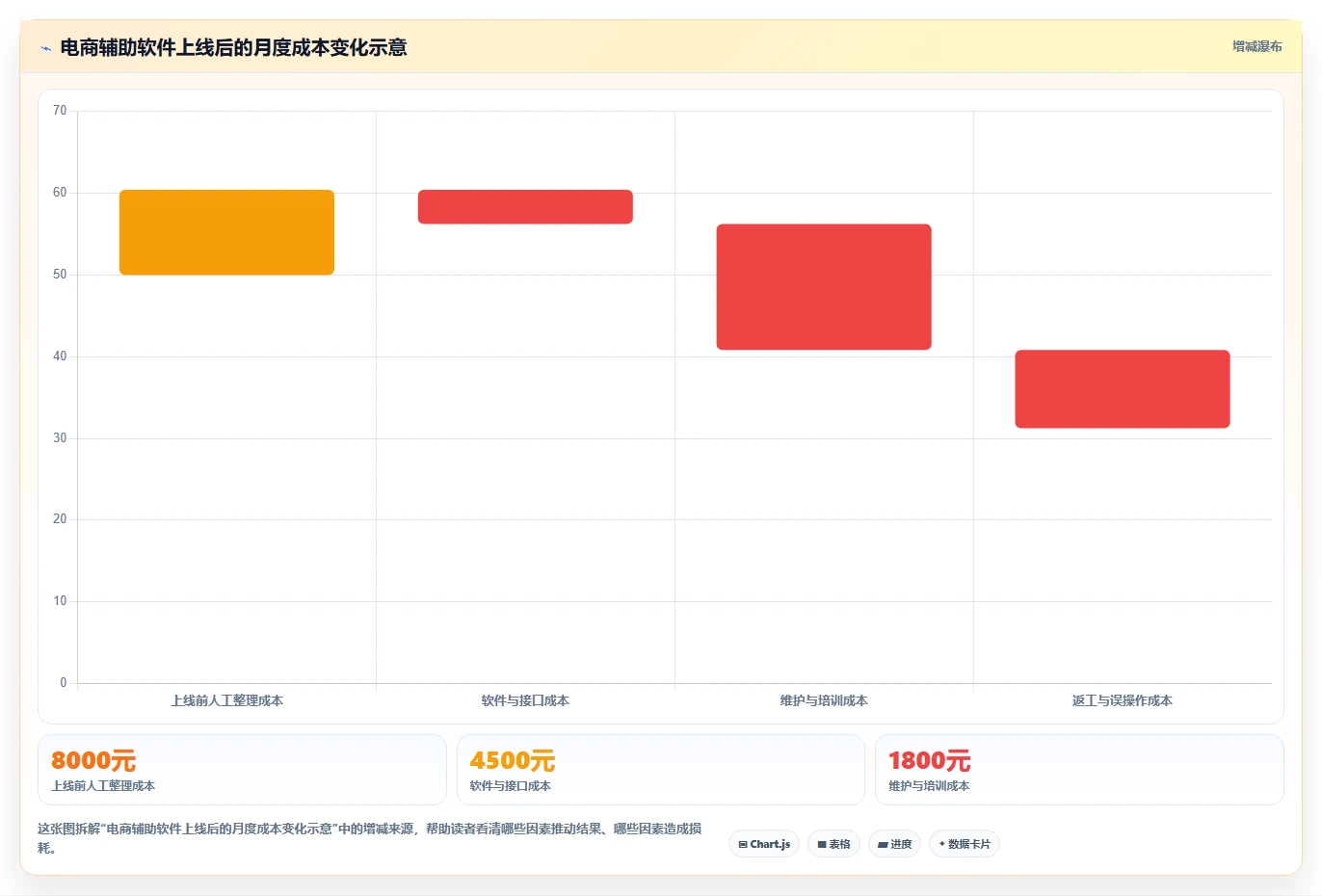The image size is (1322, 896).
Task: Click the Chart.js tag chip
Action: (764, 844)
